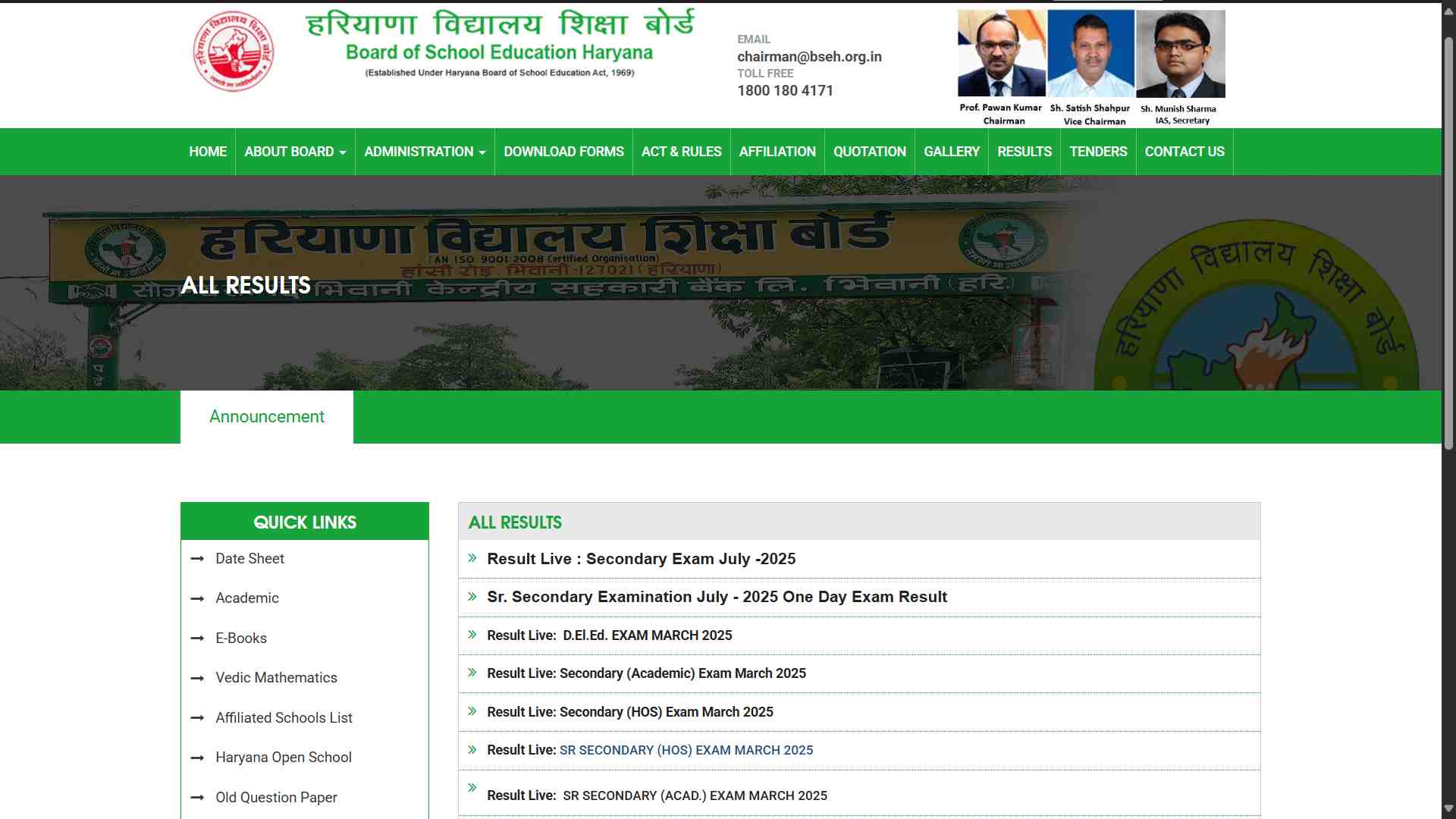Click the Haryana Board red circular logo
The height and width of the screenshot is (819, 1456).
pyautogui.click(x=234, y=52)
